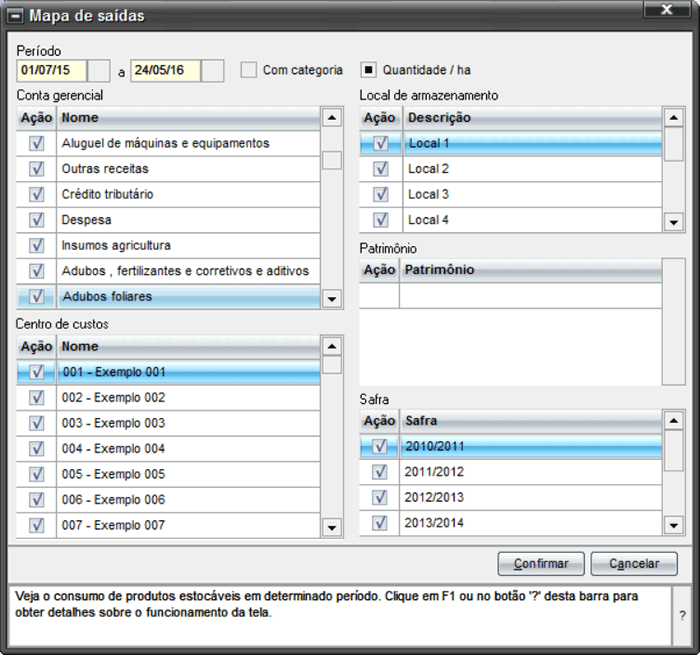Select the 'Local 3' row

(x=511, y=195)
